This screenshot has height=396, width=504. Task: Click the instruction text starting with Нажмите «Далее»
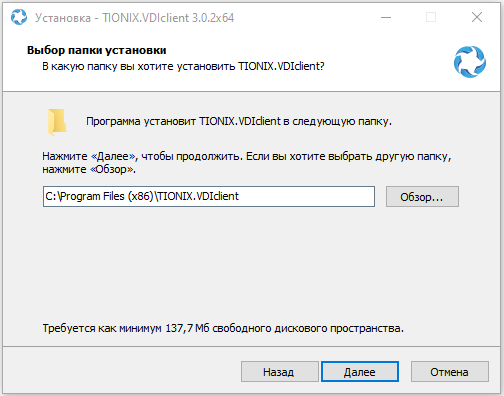click(x=247, y=163)
